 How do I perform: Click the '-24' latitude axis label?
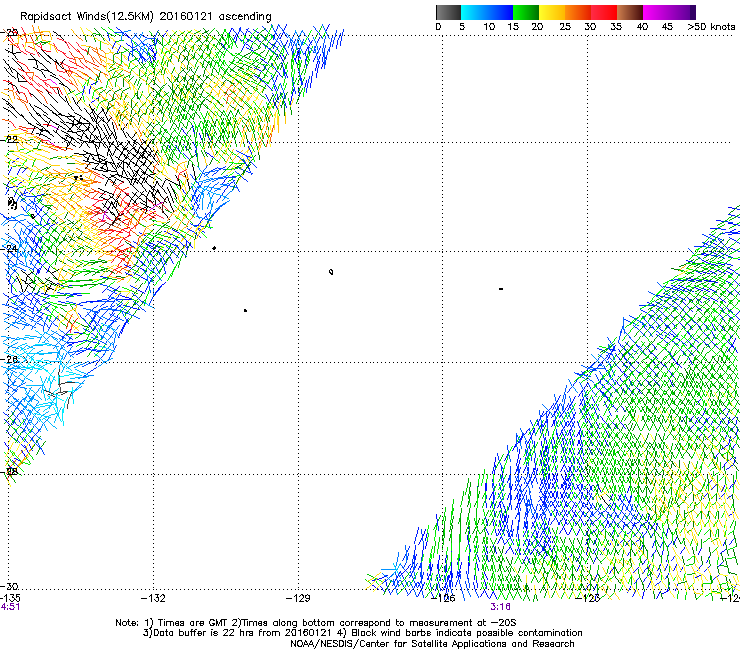coord(9,248)
